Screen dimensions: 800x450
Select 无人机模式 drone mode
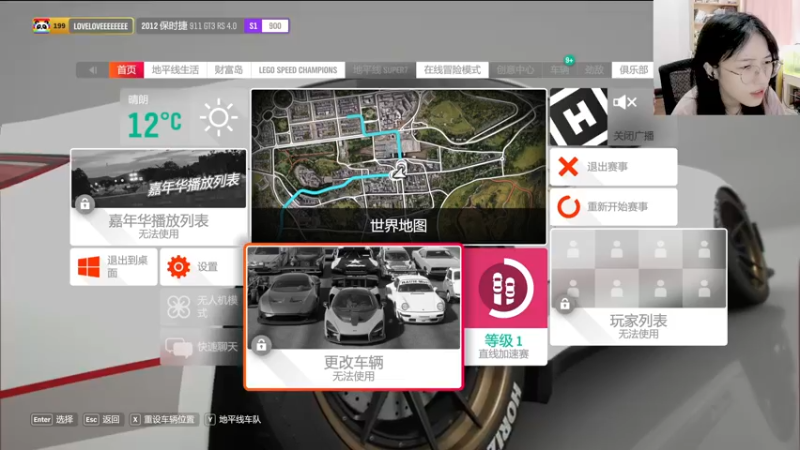[x=202, y=307]
